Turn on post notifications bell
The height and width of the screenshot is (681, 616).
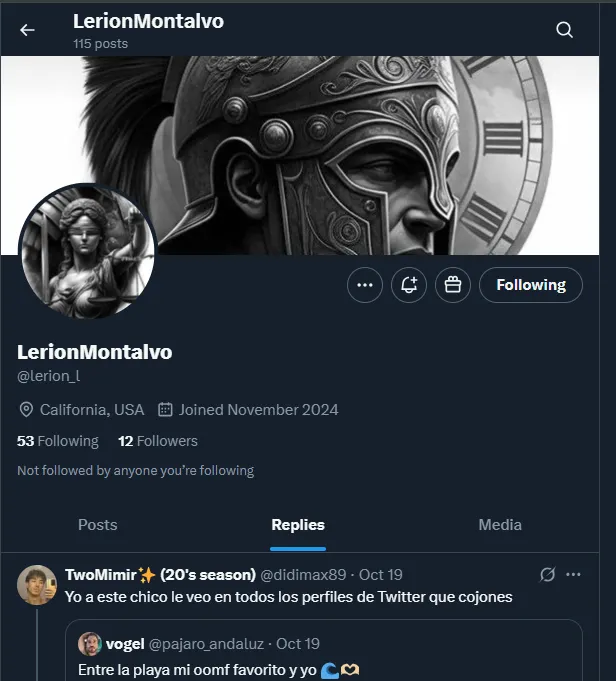tap(409, 285)
